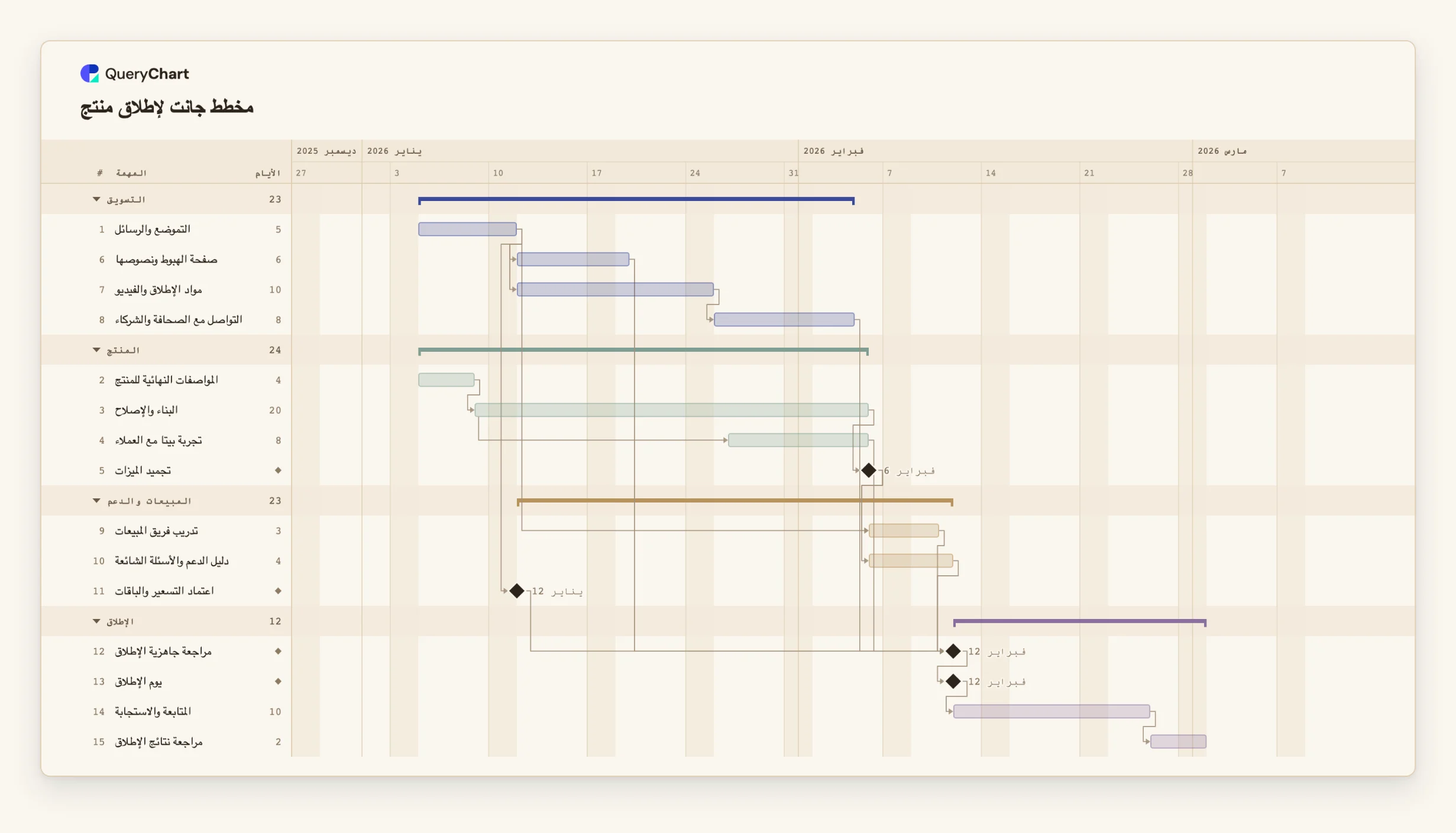Screen dimensions: 1456x833
Task: Collapse the المبيعات والدعم group
Action: click(96, 501)
